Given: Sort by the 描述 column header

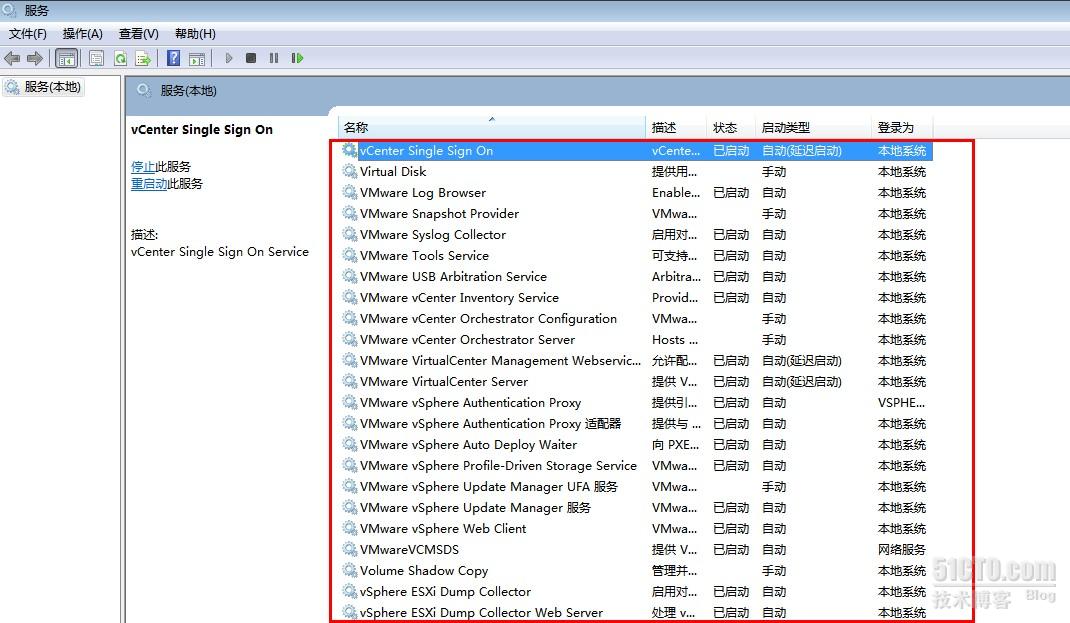Looking at the screenshot, I should tap(676, 127).
